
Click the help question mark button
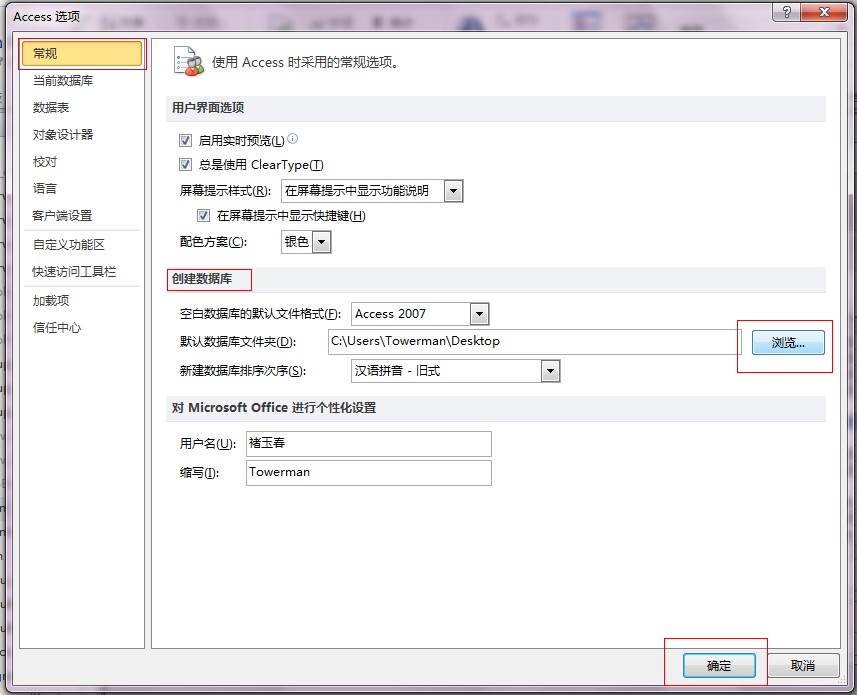[x=787, y=12]
